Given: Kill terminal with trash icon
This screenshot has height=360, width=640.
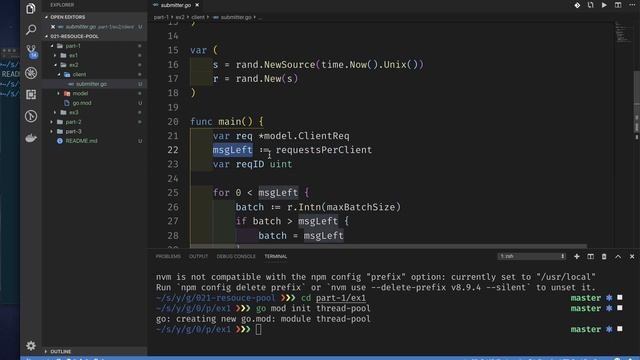Looking at the screenshot, I should pyautogui.click(x=604, y=256).
